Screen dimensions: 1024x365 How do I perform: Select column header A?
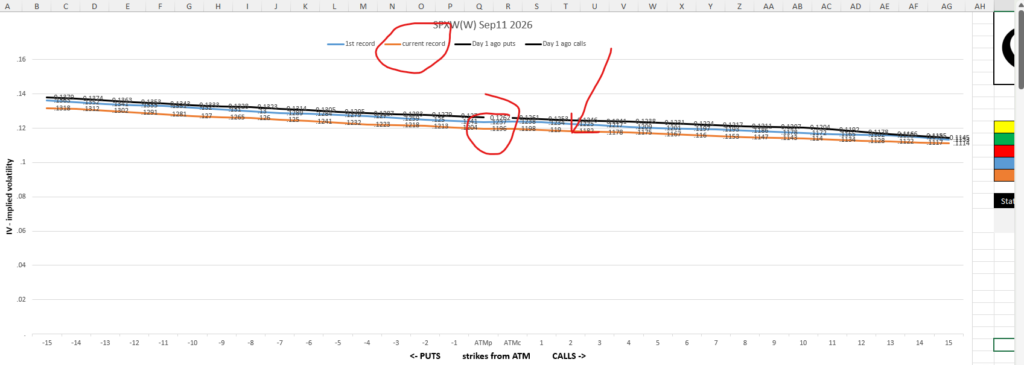8,5
